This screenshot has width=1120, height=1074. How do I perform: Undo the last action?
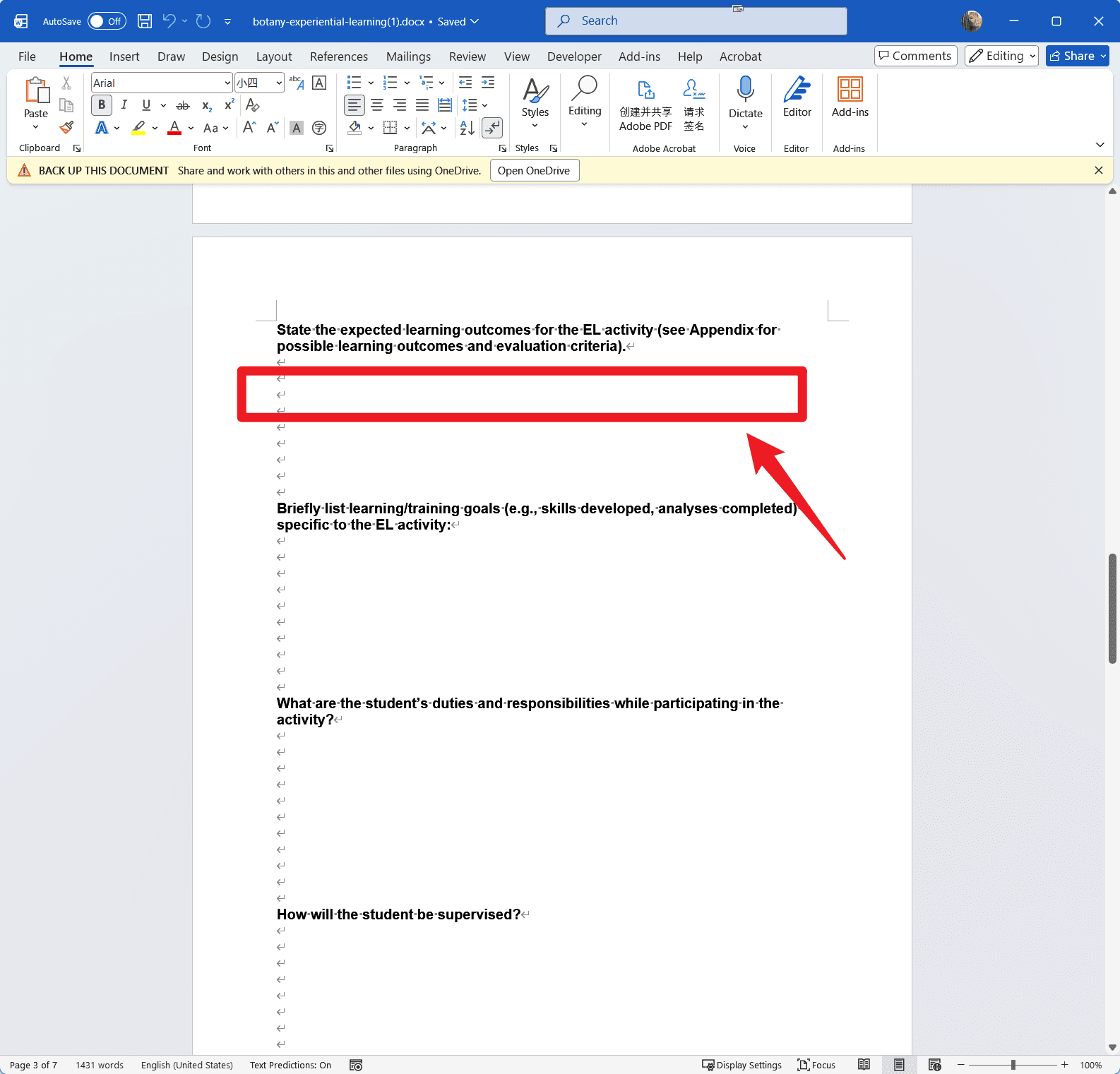[x=169, y=21]
